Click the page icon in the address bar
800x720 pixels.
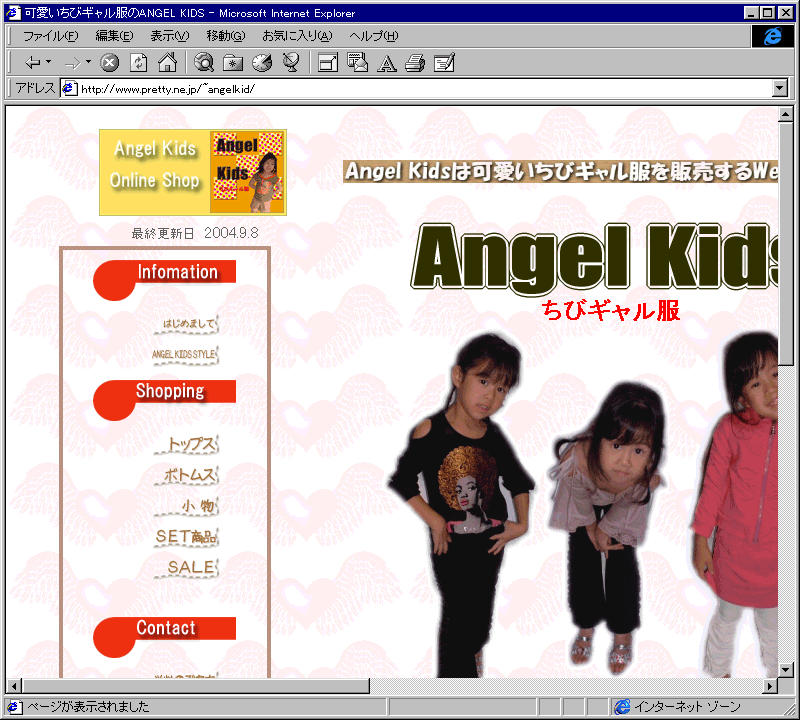[x=70, y=89]
